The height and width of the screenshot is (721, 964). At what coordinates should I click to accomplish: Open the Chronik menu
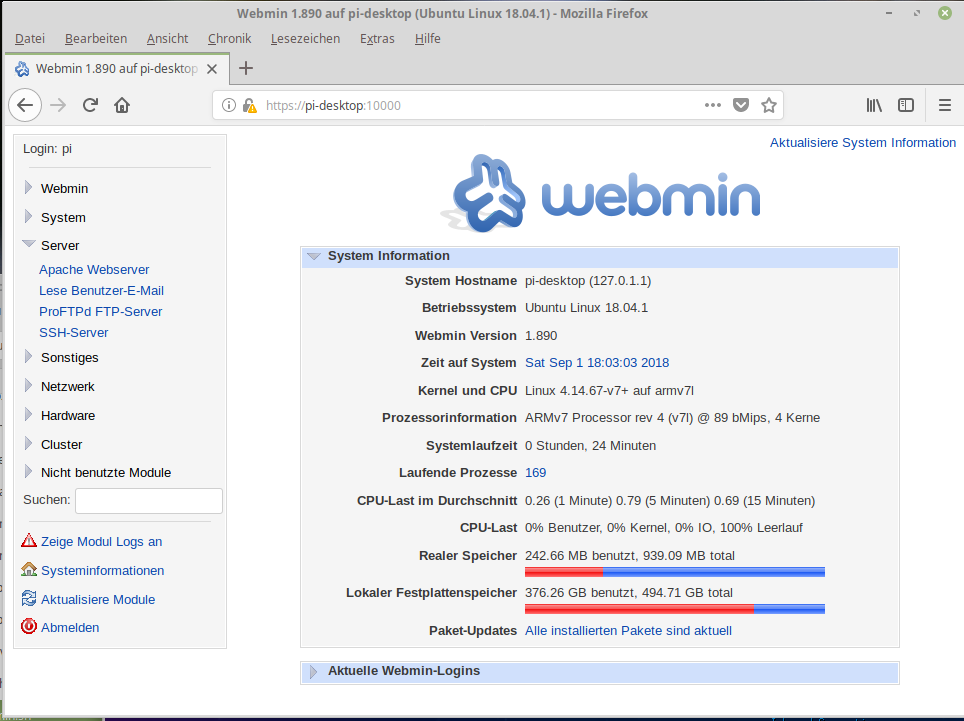coord(229,39)
